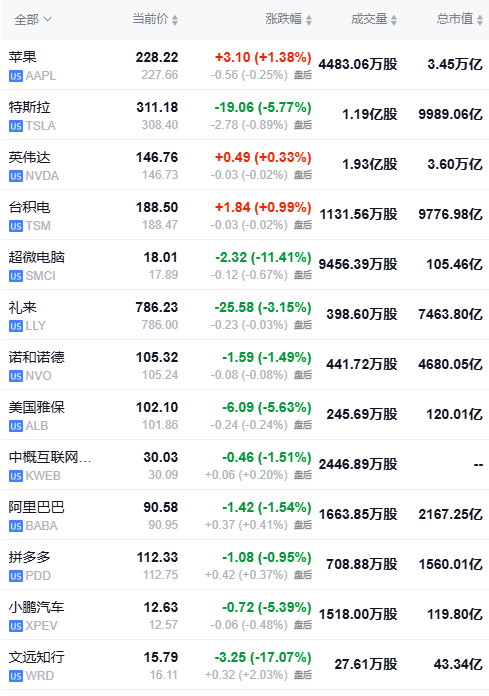Open the 特斯拉 stock row
Viewport: 489px width, 696px height.
(x=244, y=115)
